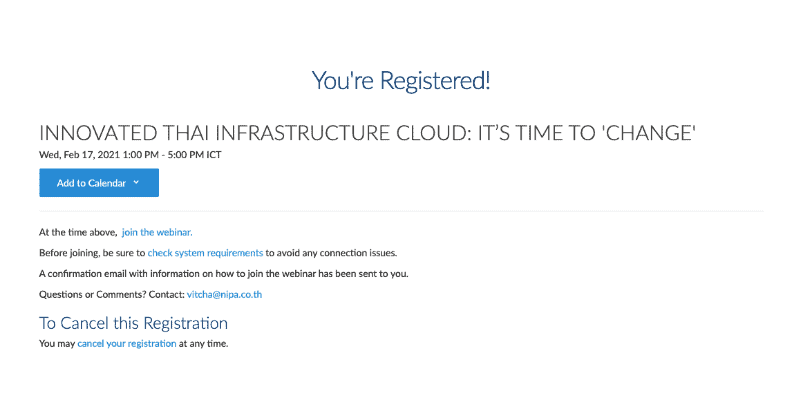803x398 pixels.
Task: Open the join the webinar link
Action: (157, 232)
